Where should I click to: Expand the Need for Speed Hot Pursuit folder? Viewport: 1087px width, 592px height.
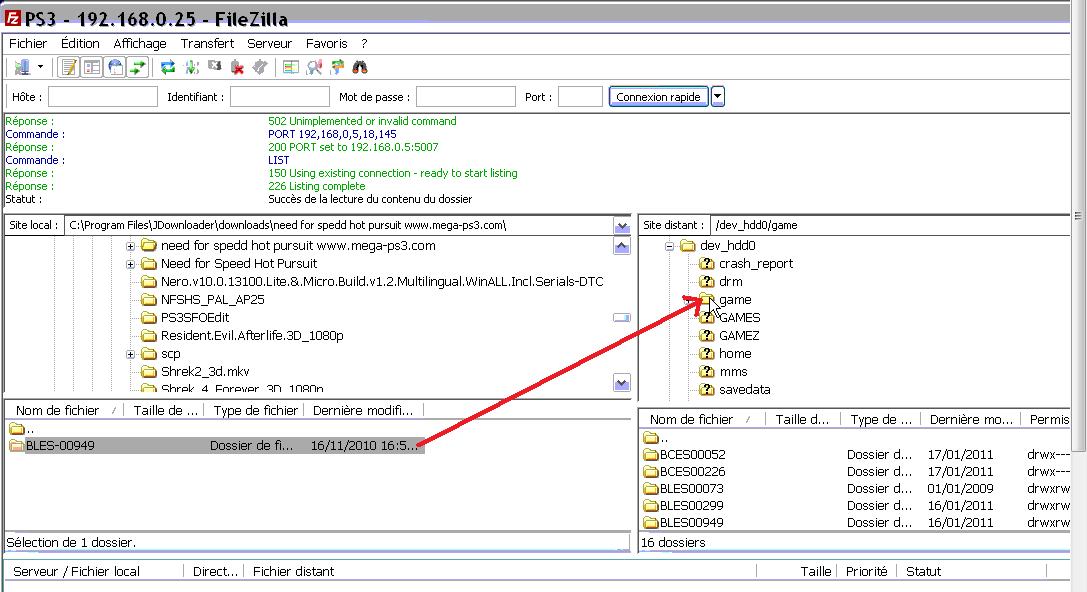coord(130,263)
